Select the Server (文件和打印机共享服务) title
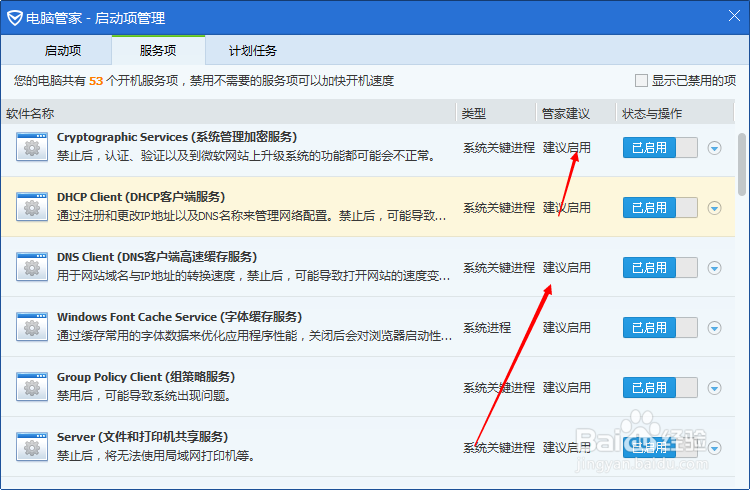Viewport: 750px width, 490px height. [143, 436]
